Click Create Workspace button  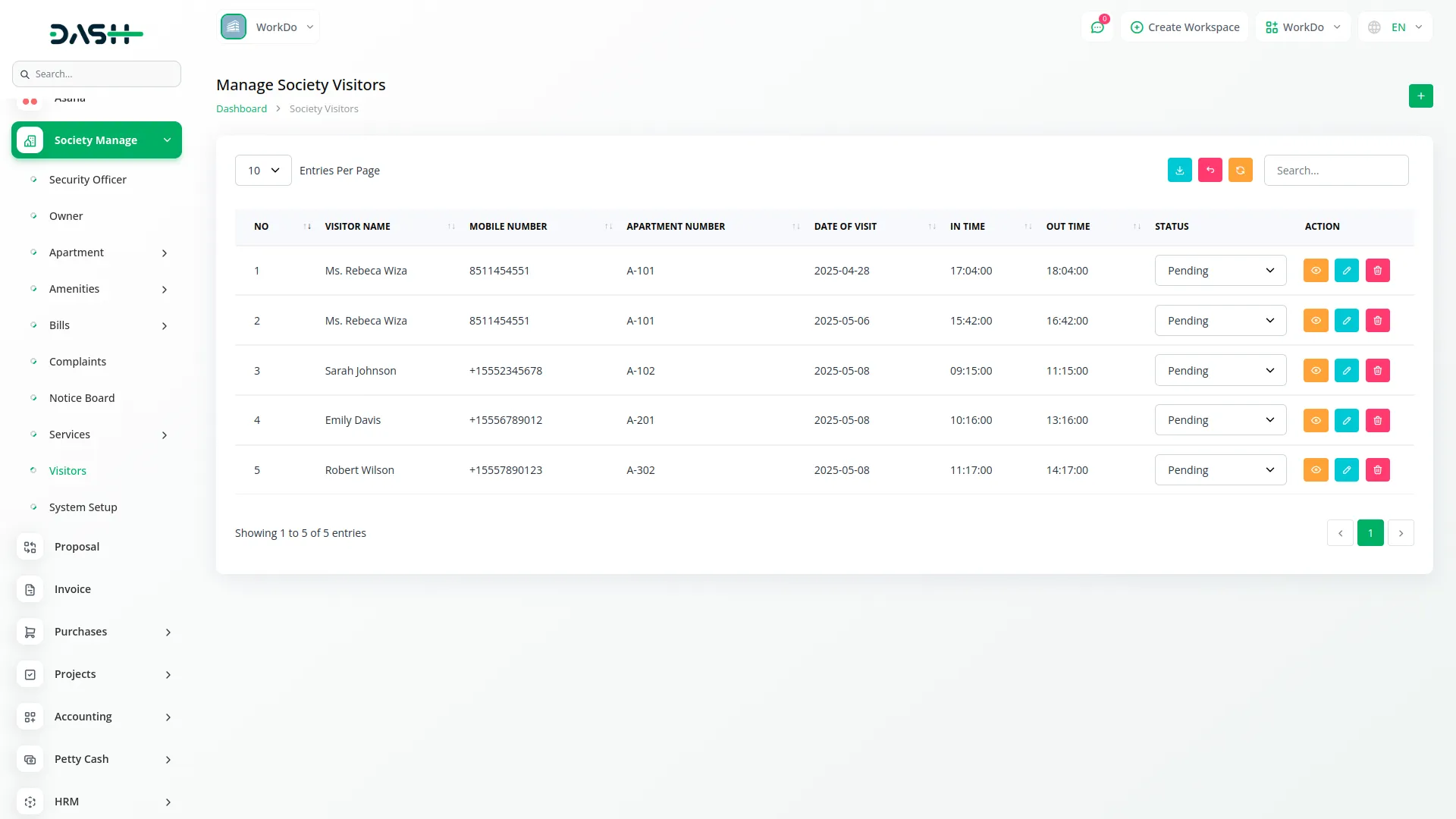coord(1185,27)
